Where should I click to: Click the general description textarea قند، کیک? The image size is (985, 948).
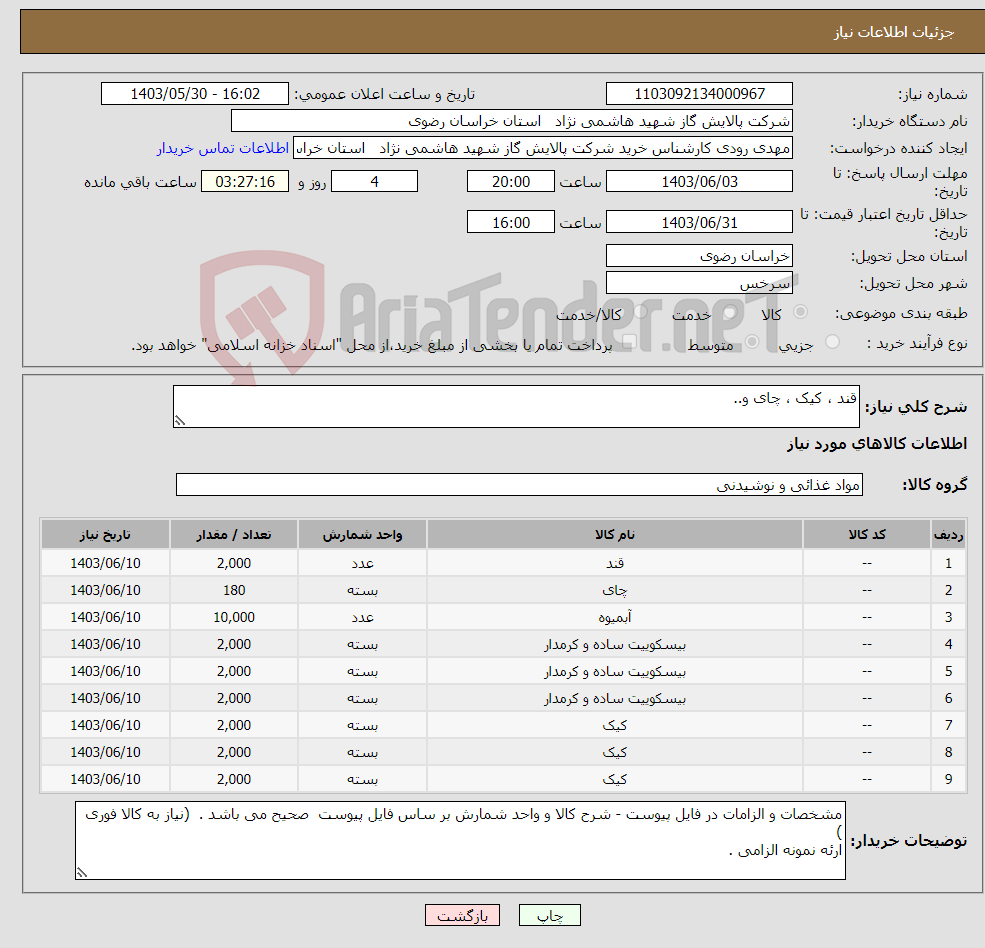coord(516,406)
